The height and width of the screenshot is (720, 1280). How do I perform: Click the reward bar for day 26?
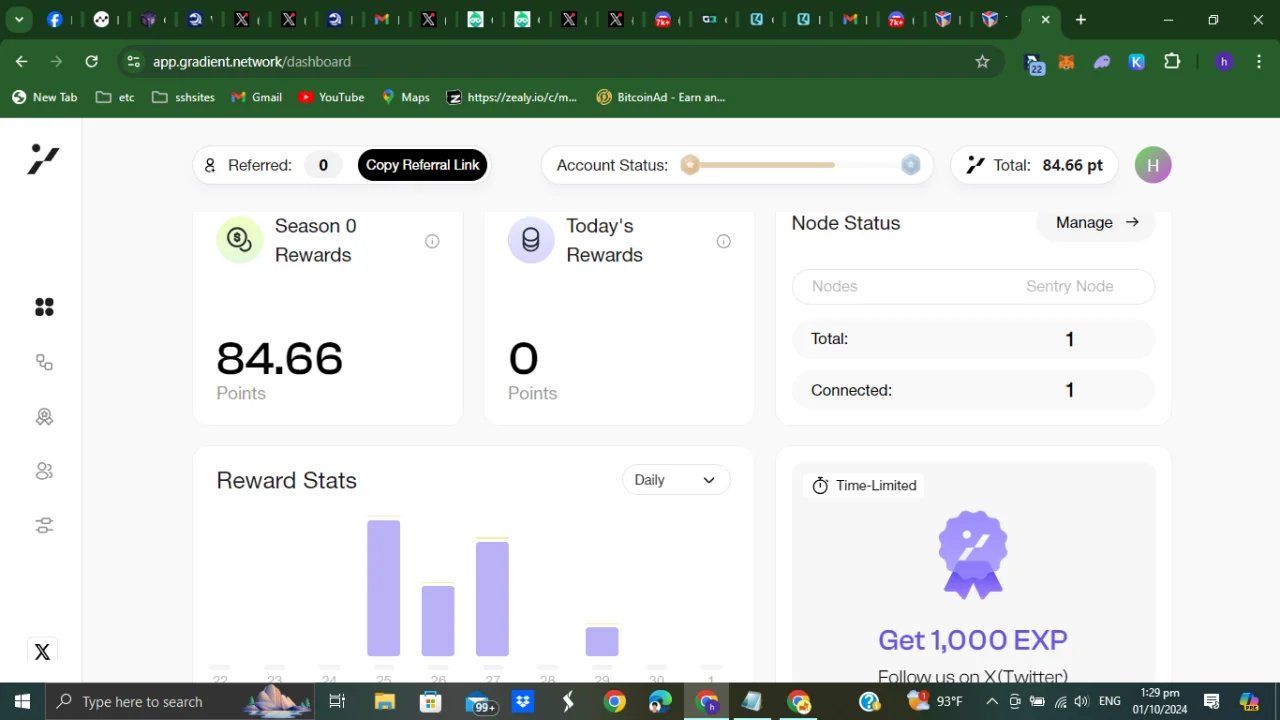pyautogui.click(x=438, y=620)
